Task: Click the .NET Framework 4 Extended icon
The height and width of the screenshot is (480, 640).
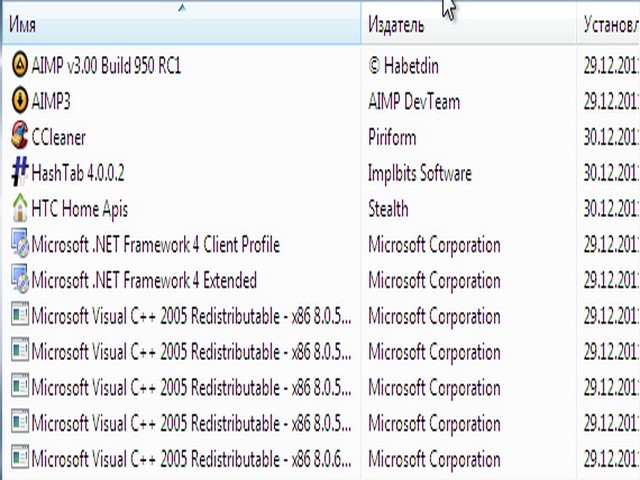Action: pos(20,279)
